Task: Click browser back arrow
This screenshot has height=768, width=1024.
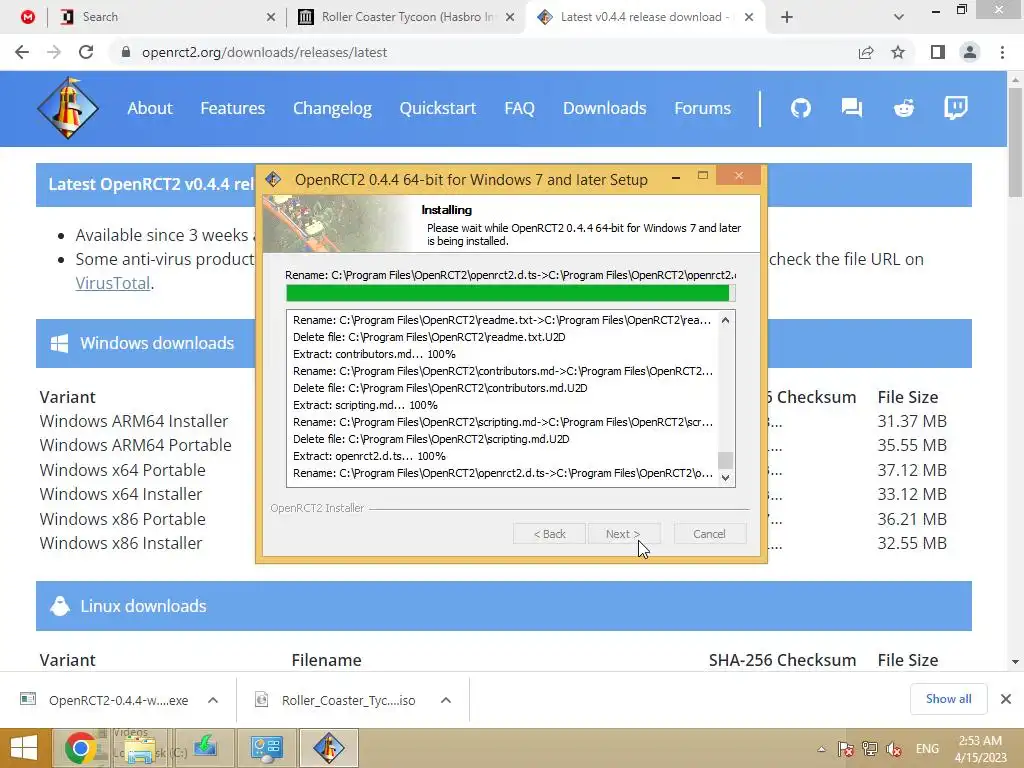Action: click(x=22, y=52)
